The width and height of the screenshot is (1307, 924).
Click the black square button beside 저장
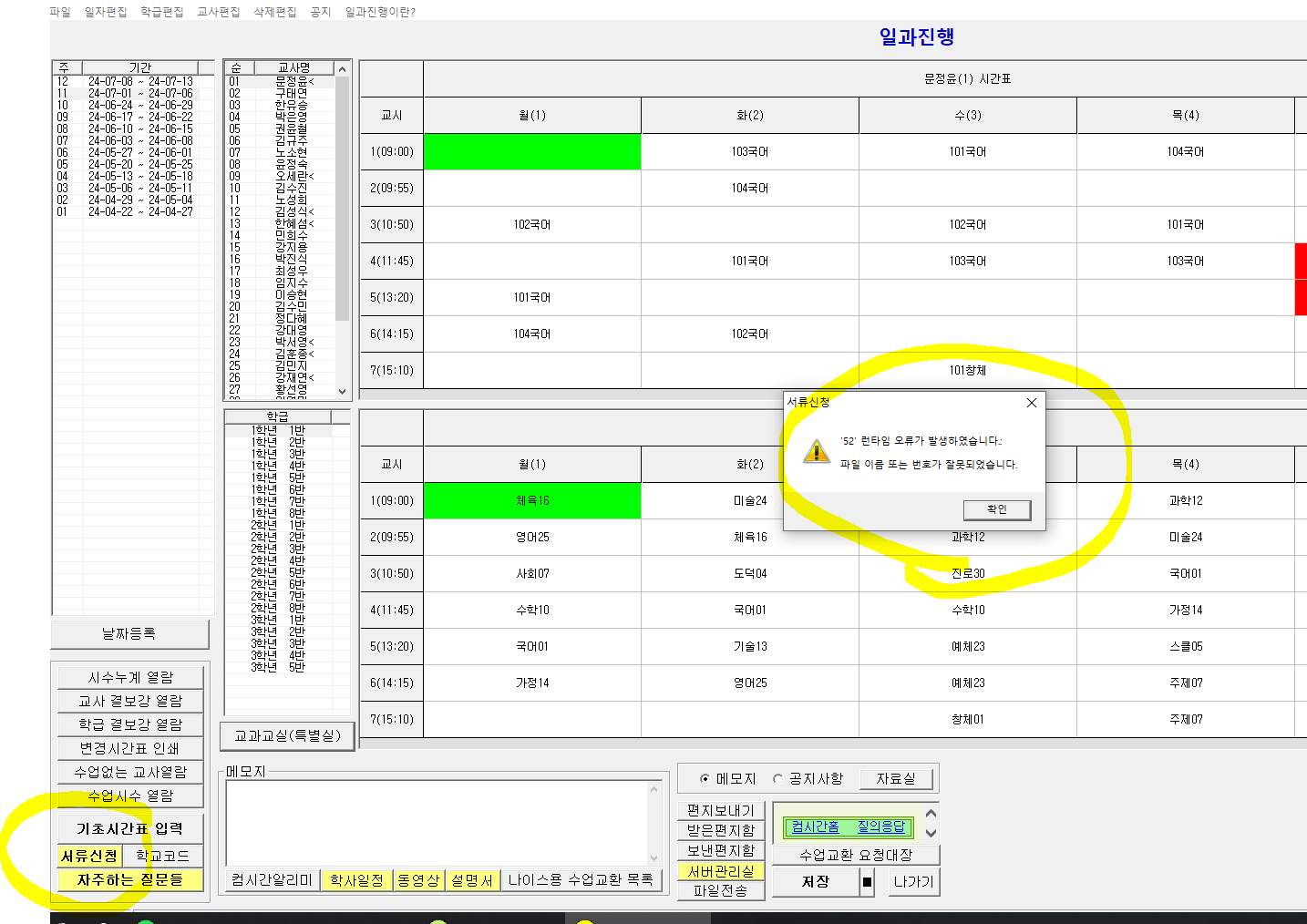click(867, 882)
